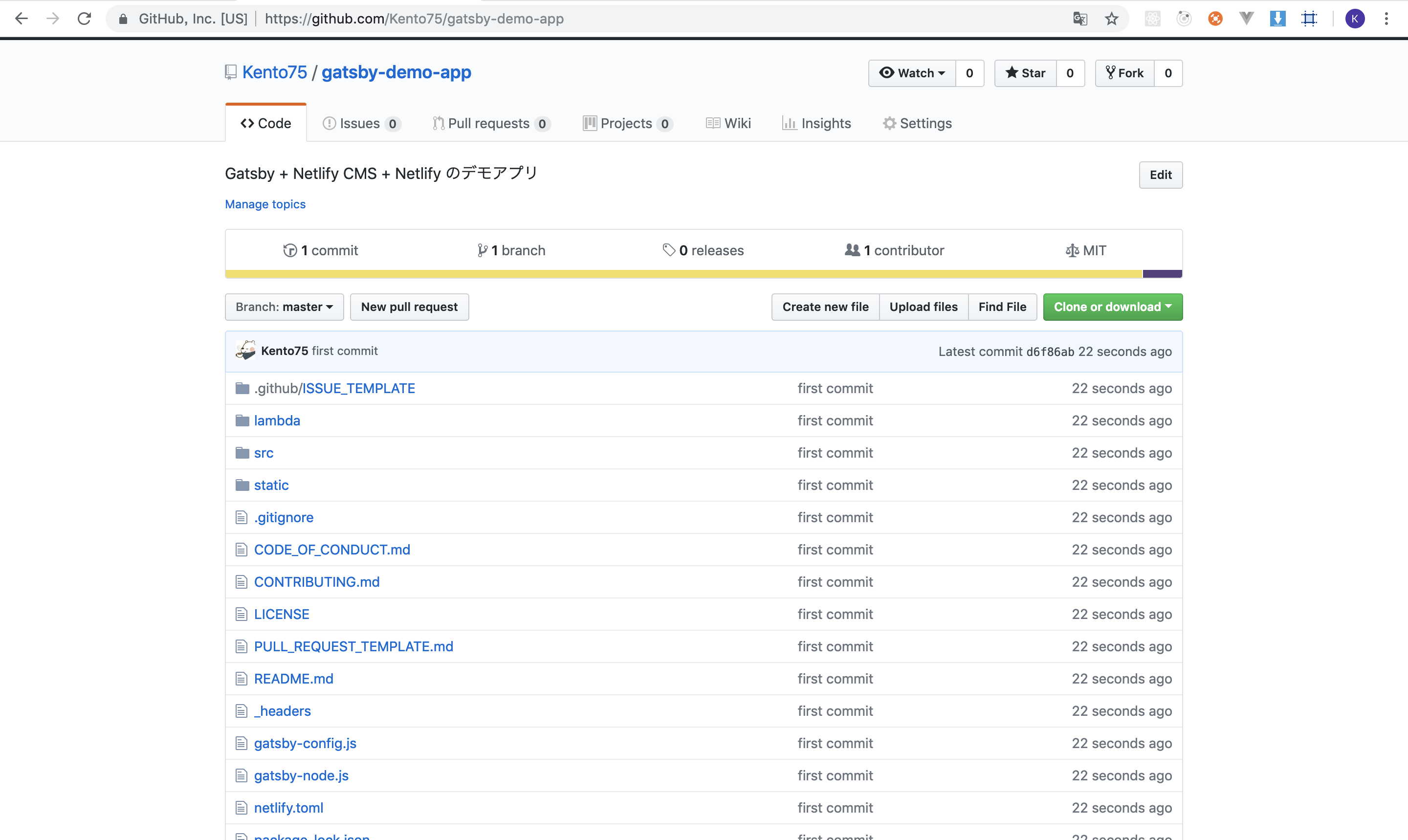Open the Manage topics link
Screen dimensions: 1408x840
point(265,204)
